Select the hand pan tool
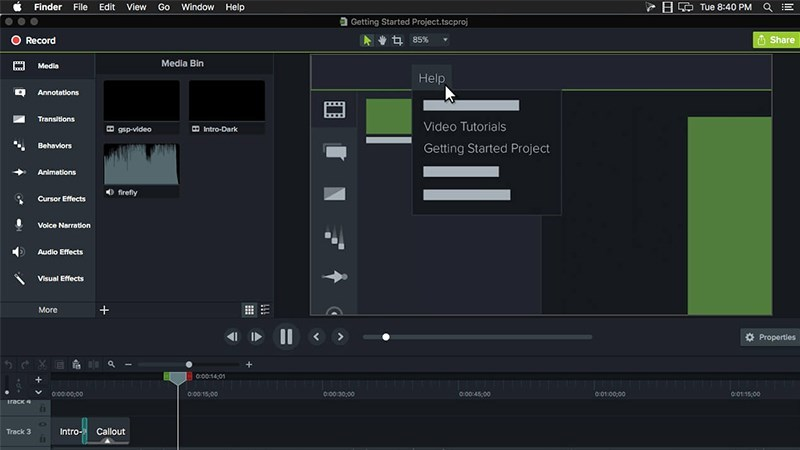The width and height of the screenshot is (800, 450). point(382,40)
